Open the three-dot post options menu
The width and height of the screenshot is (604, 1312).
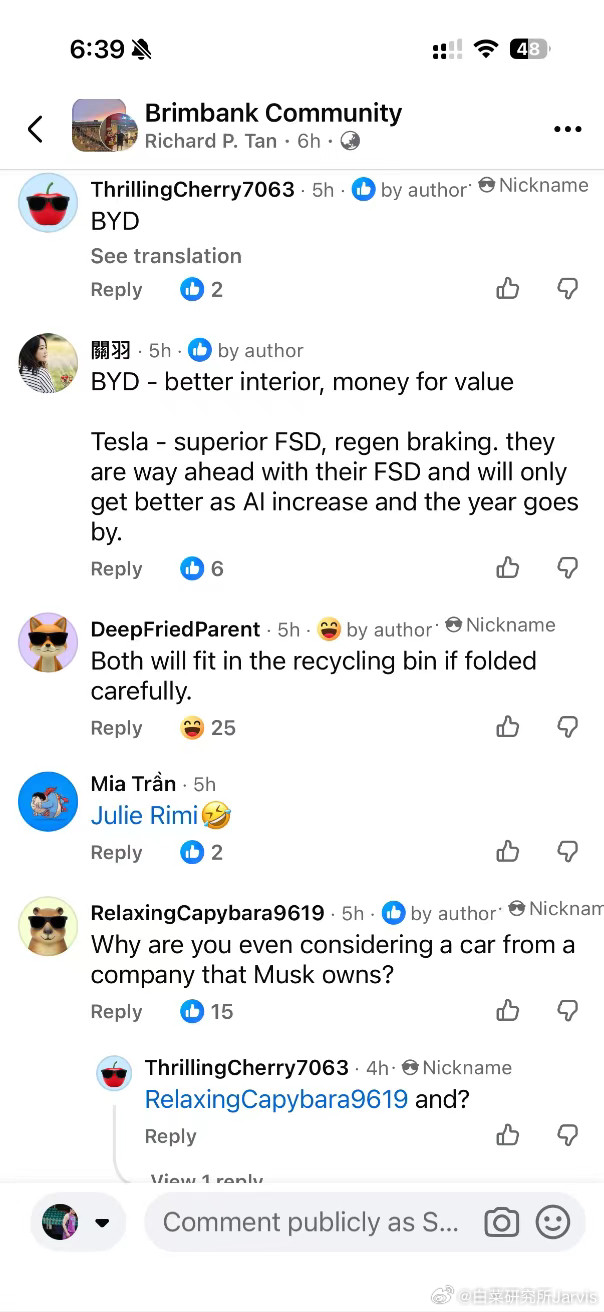click(x=567, y=129)
